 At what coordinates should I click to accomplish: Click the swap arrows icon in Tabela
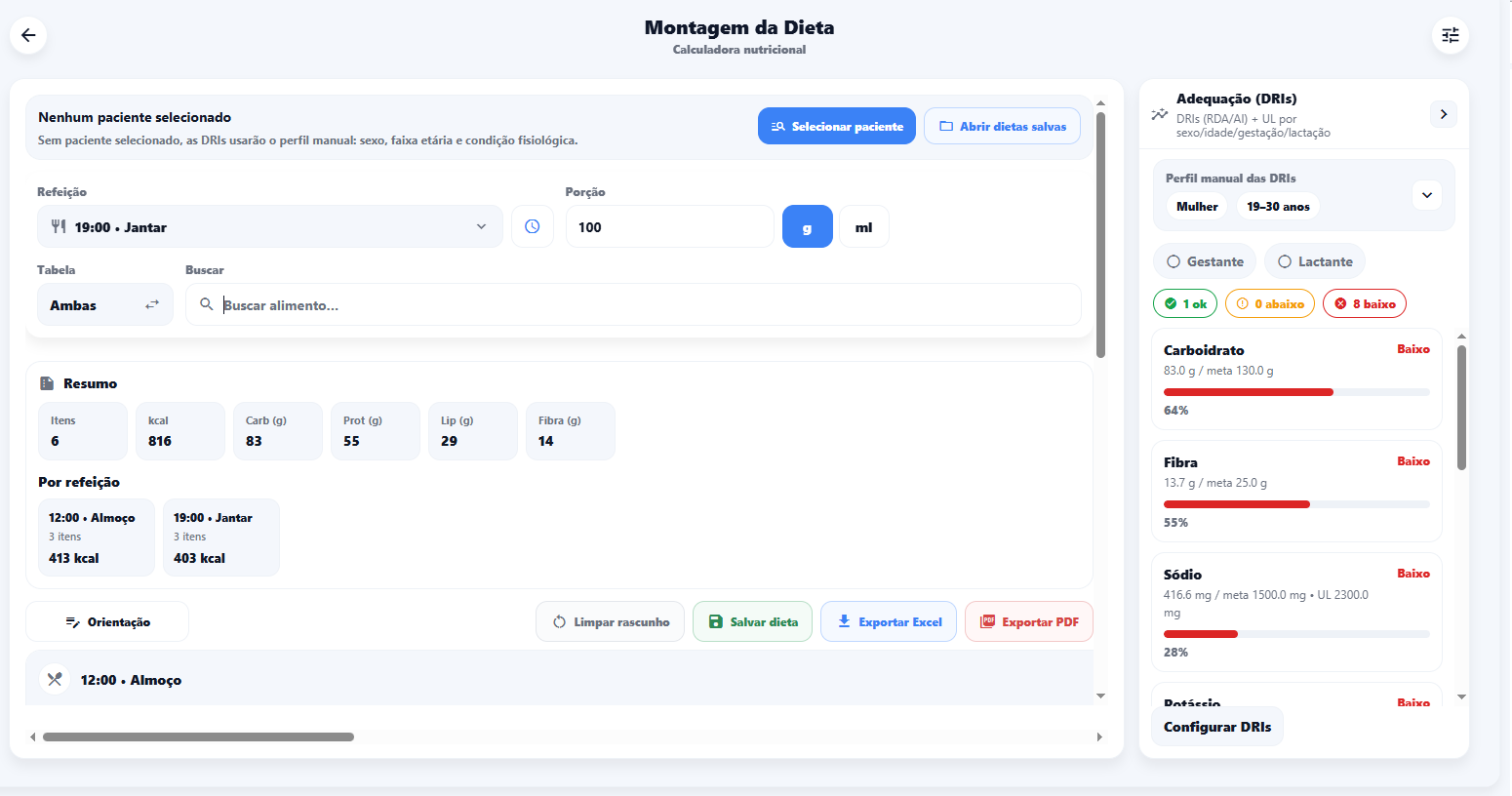click(x=152, y=305)
